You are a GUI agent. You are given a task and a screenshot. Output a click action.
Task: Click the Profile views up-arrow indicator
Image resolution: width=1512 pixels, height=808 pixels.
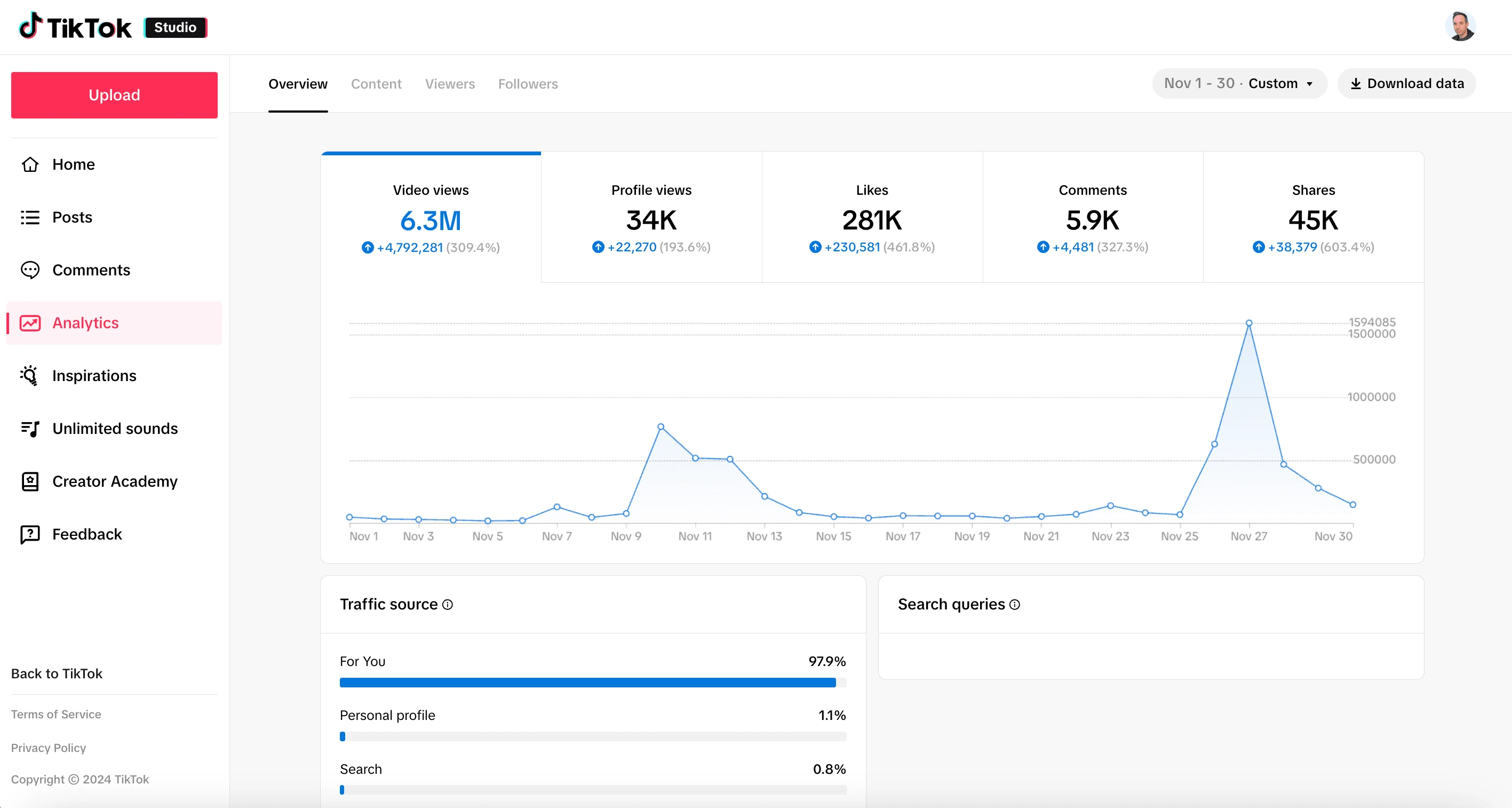pyautogui.click(x=598, y=247)
